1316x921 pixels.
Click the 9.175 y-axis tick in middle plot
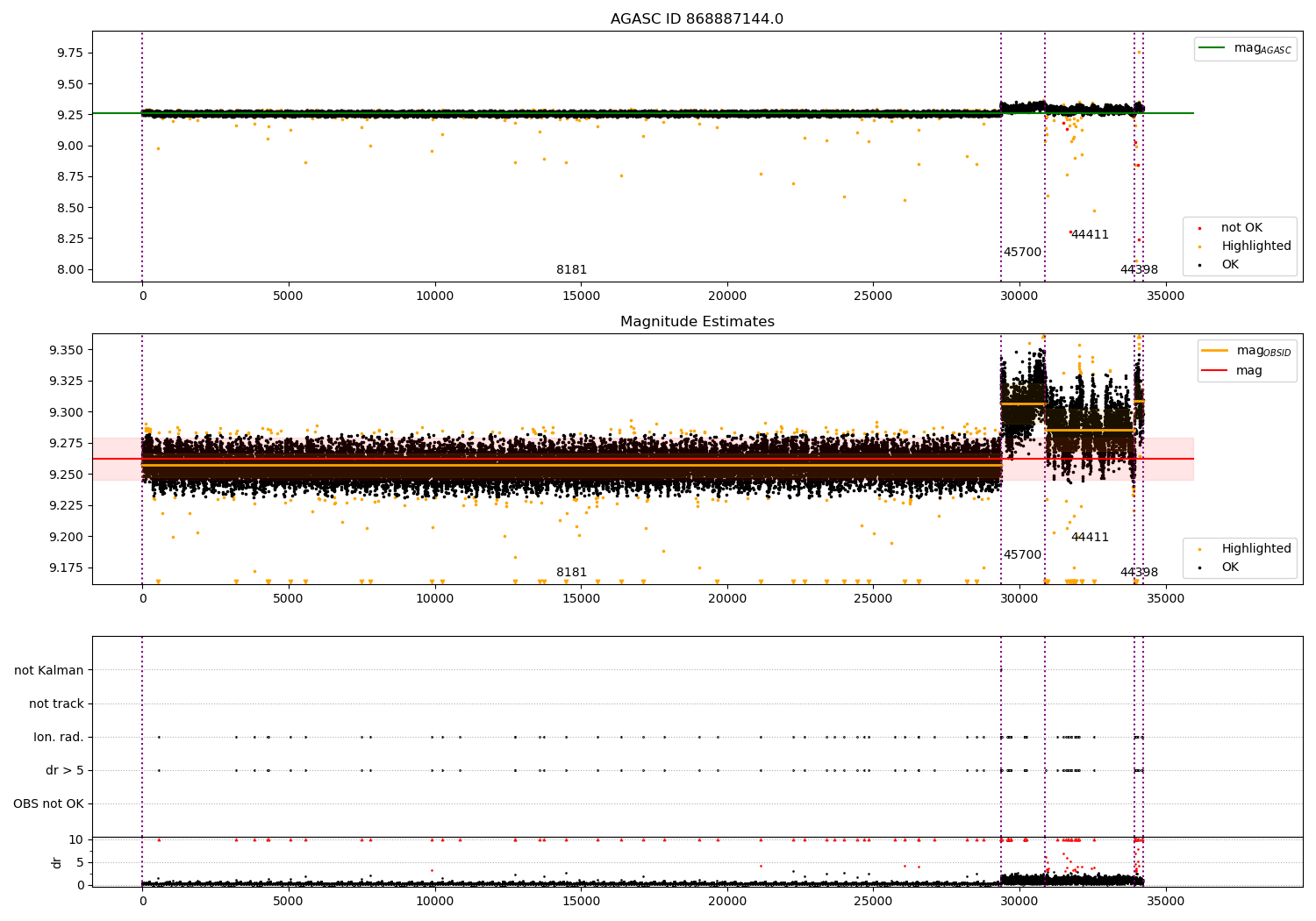pyautogui.click(x=67, y=568)
